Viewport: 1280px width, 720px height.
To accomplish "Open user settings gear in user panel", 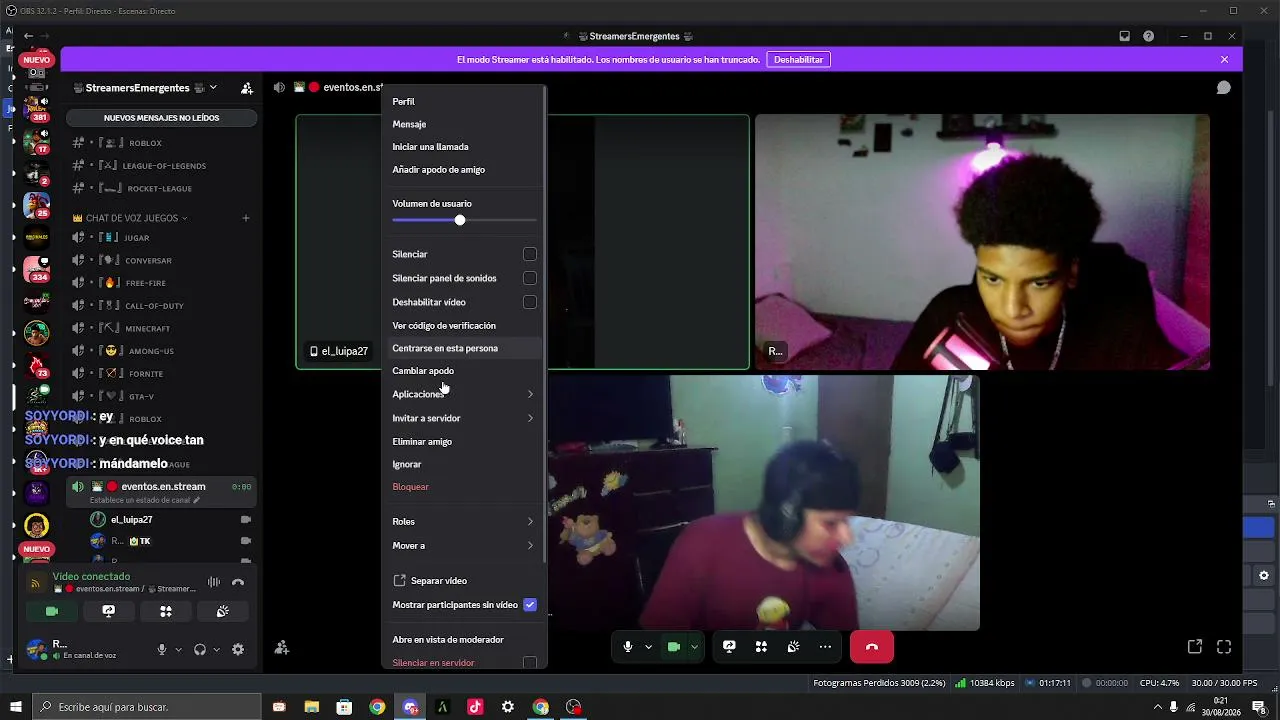I will tap(238, 649).
